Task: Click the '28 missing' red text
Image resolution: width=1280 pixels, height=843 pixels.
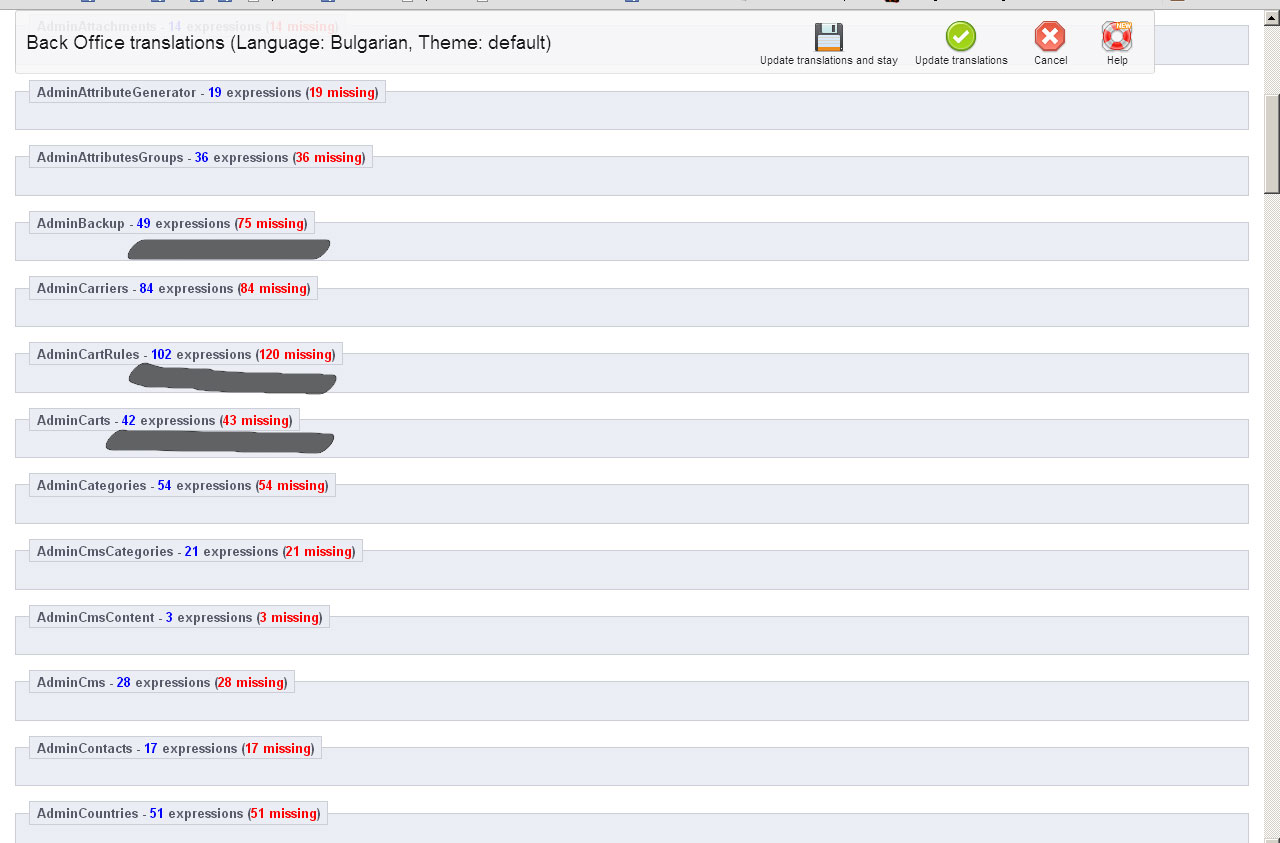Action: coord(251,682)
